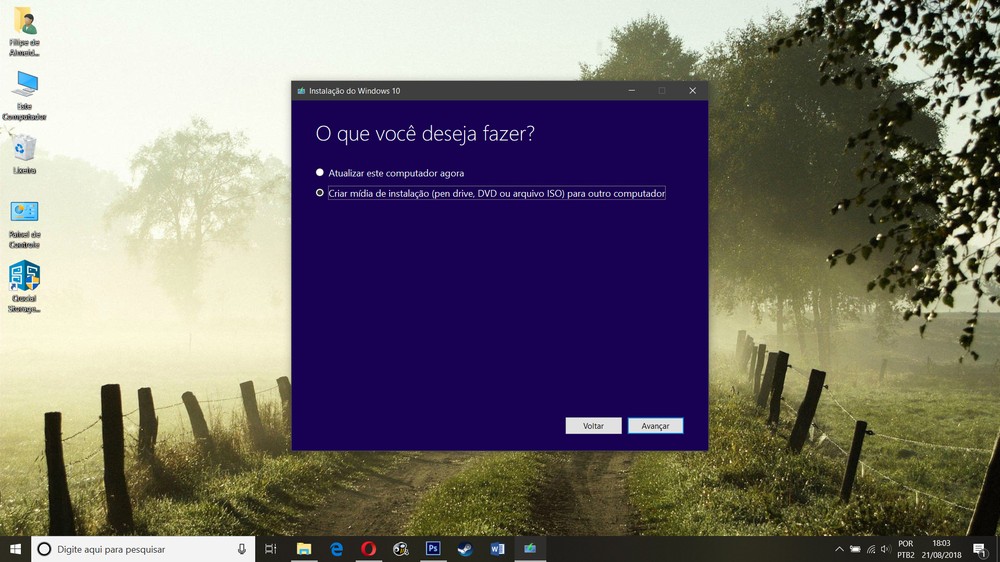This screenshot has height=562, width=1000.
Task: Select the Este Computador desktop icon
Action: [x=25, y=96]
